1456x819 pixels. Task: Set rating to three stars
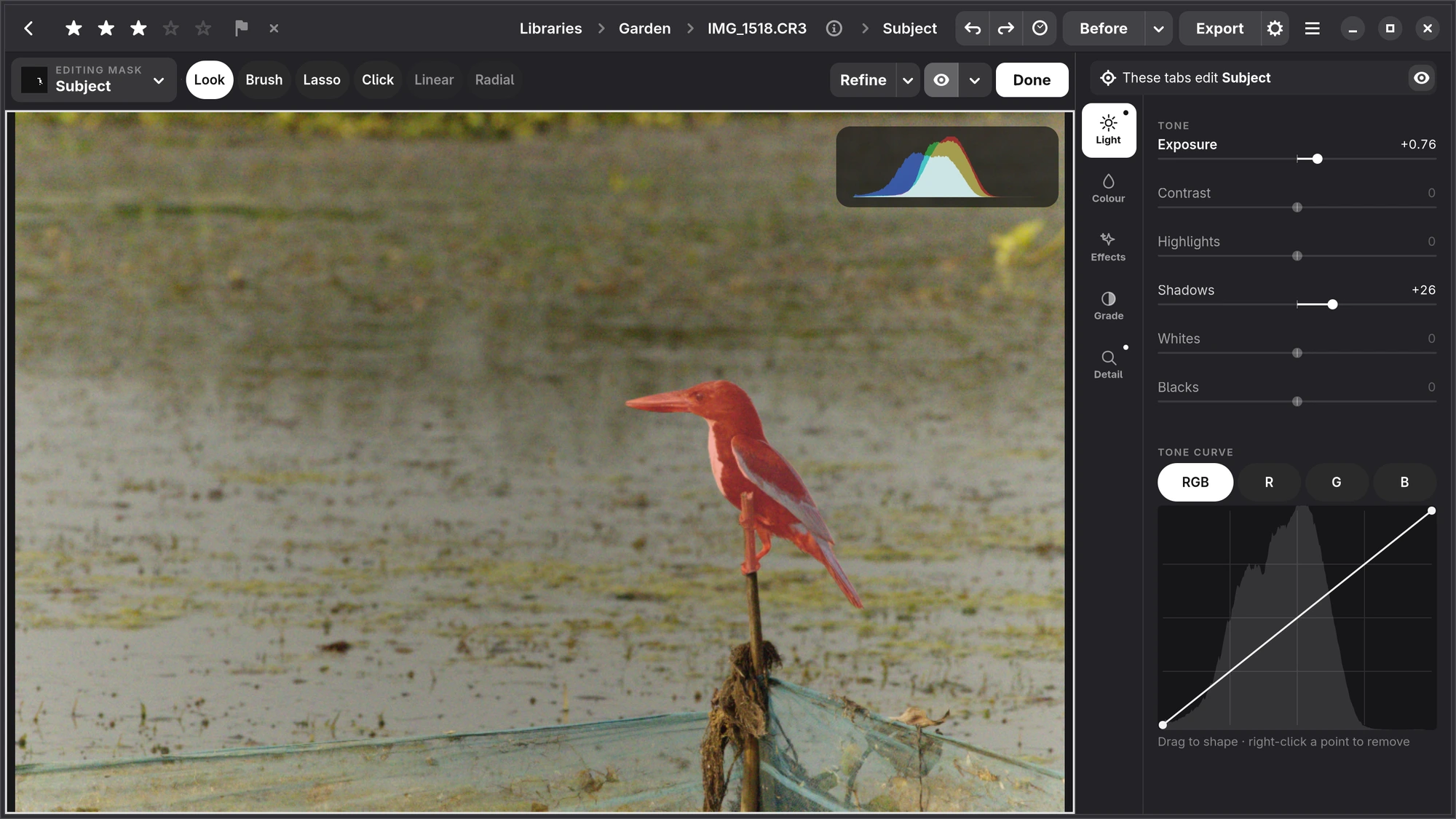click(138, 28)
